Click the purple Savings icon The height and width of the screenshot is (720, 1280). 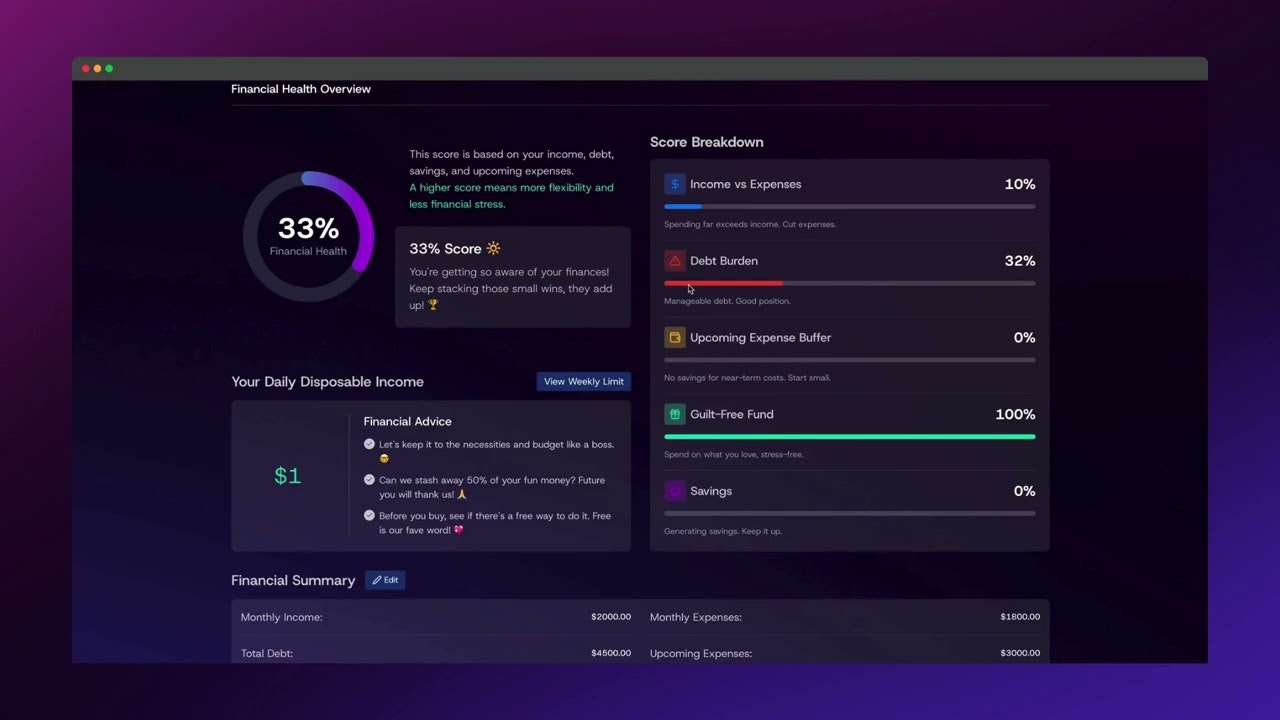pyautogui.click(x=675, y=491)
